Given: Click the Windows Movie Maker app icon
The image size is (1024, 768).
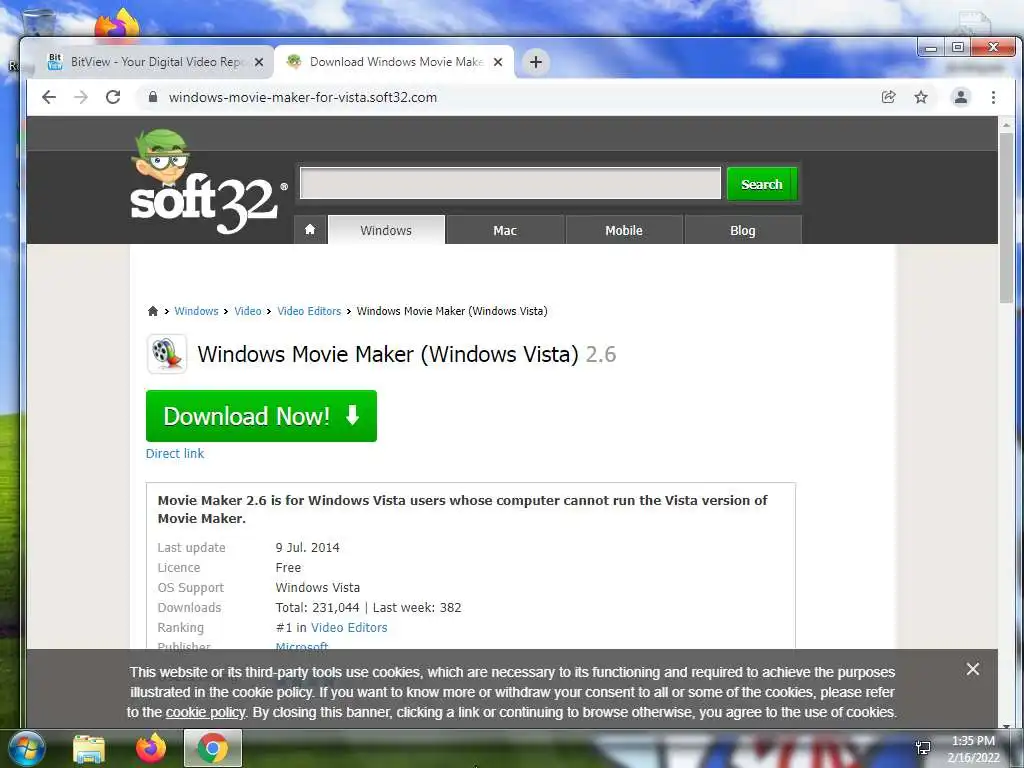Looking at the screenshot, I should [x=167, y=354].
